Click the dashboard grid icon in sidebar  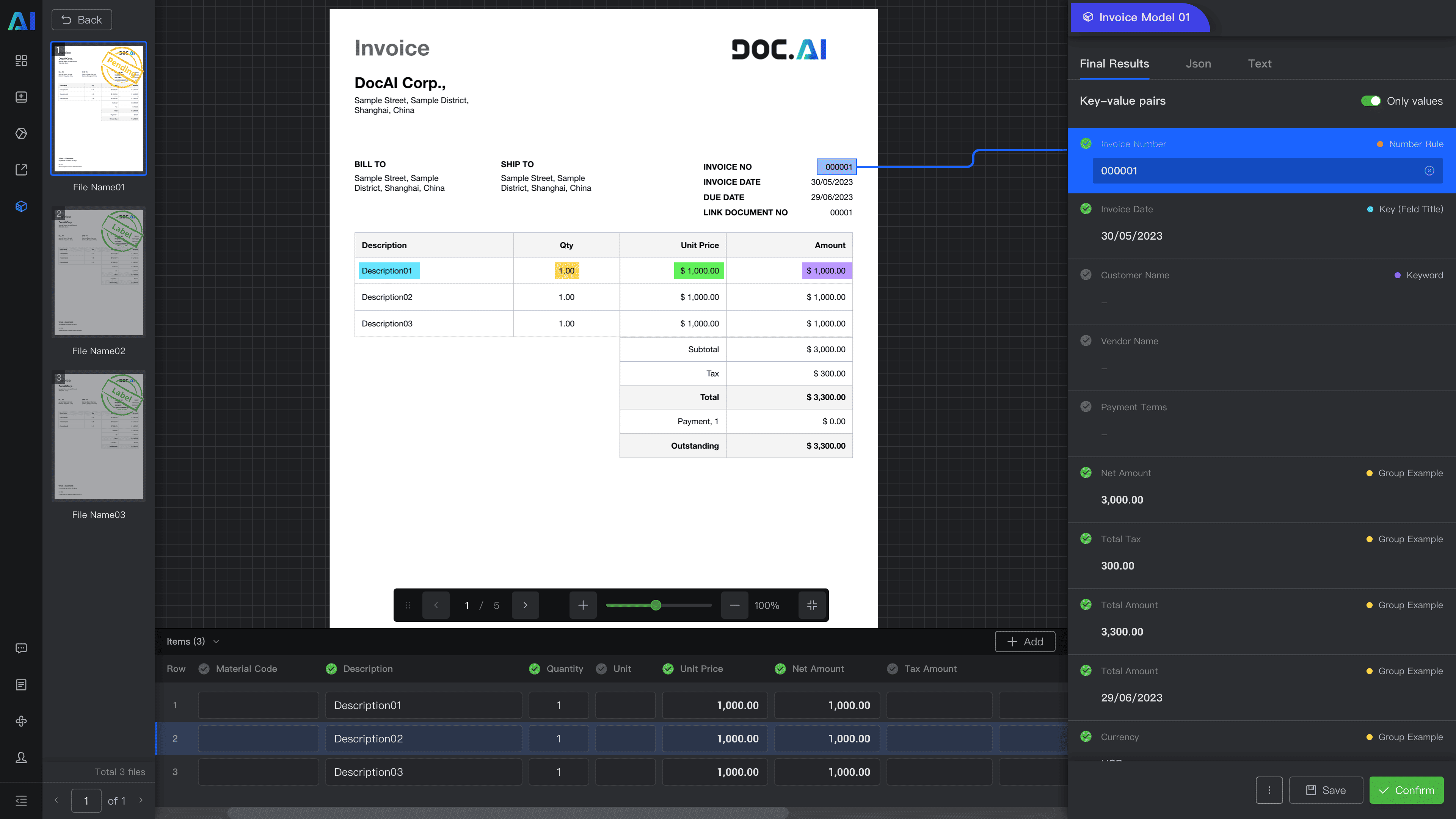21,61
